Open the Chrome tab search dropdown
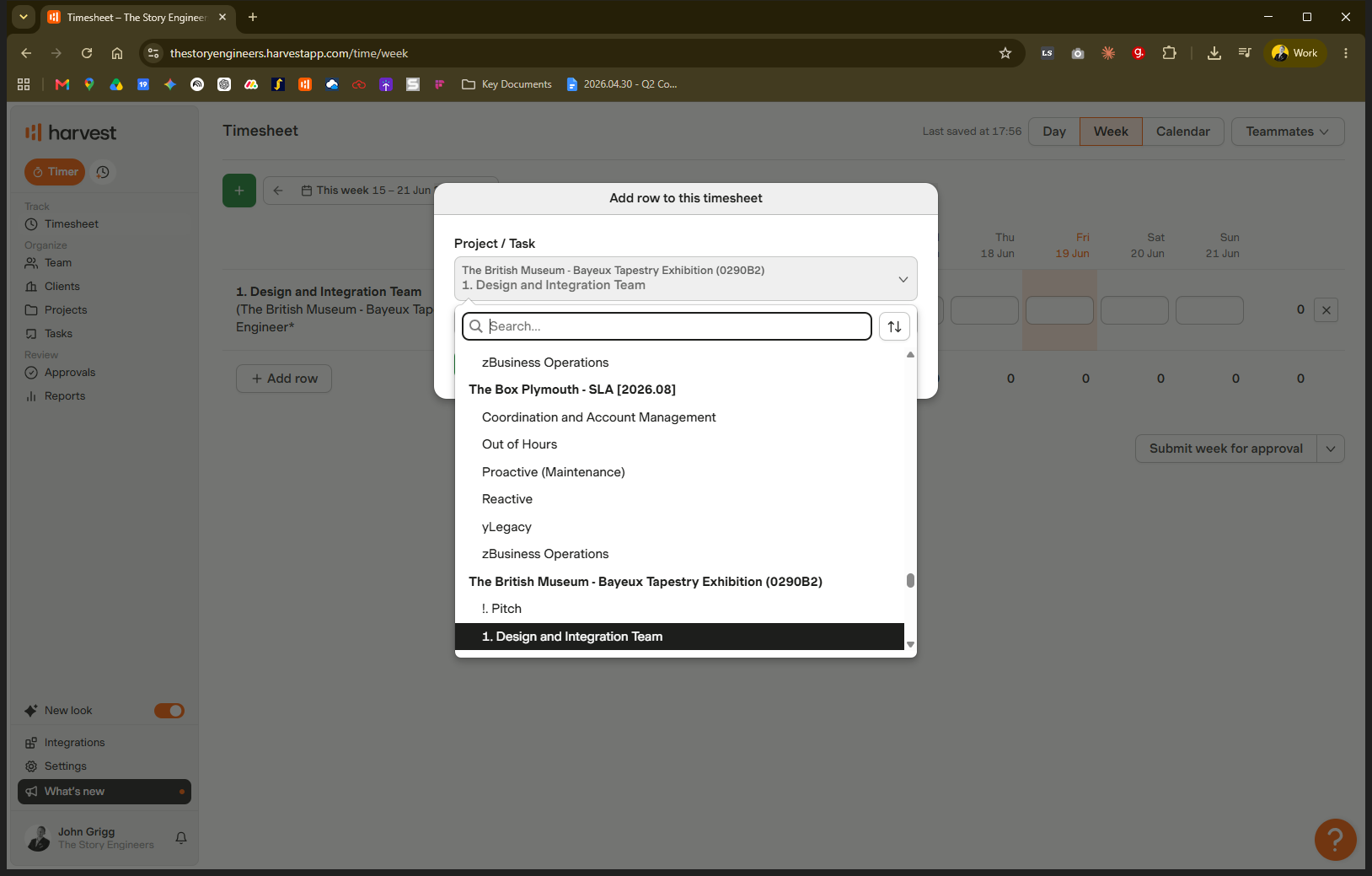1372x876 pixels. [x=24, y=17]
